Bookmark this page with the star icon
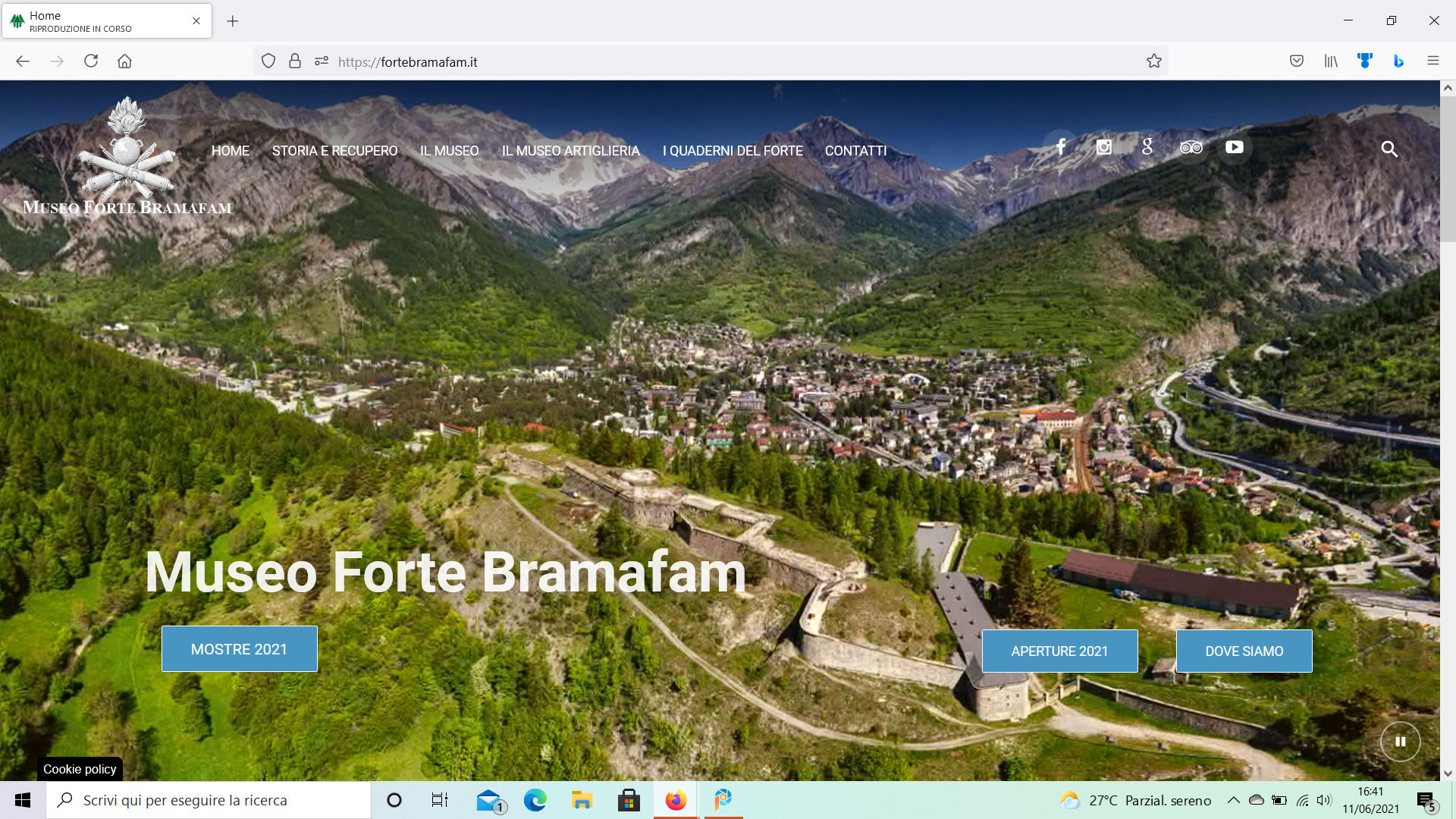1456x819 pixels. coord(1153,61)
